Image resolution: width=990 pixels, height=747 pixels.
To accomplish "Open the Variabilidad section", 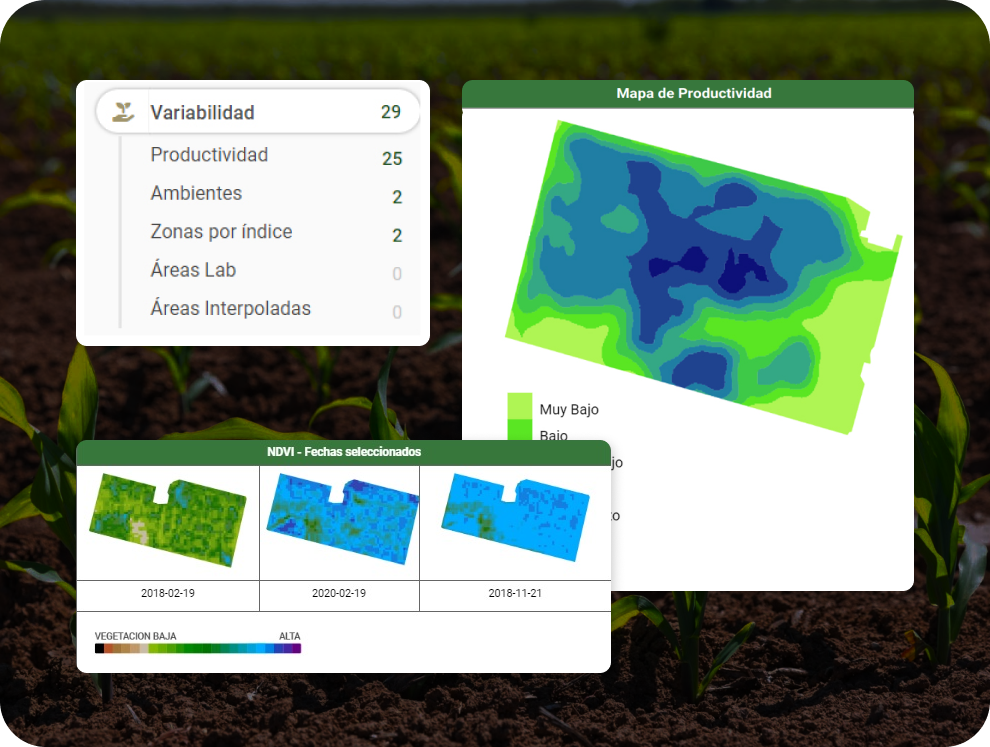I will (x=258, y=112).
